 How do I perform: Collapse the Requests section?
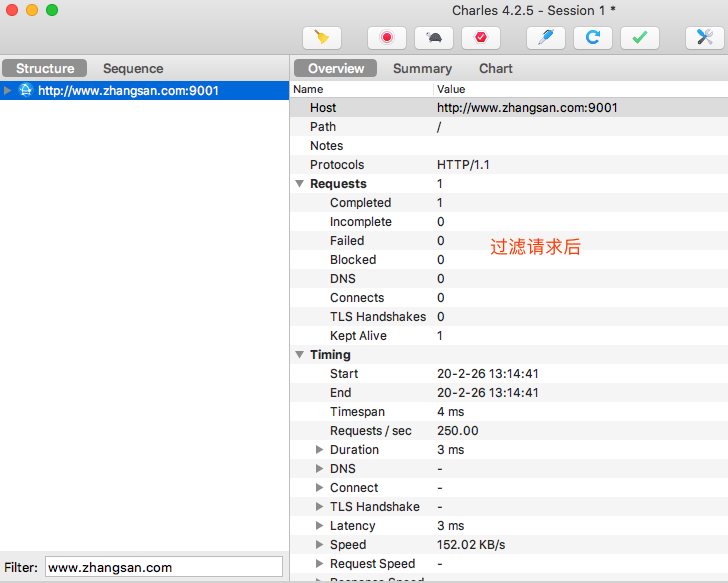[x=300, y=184]
